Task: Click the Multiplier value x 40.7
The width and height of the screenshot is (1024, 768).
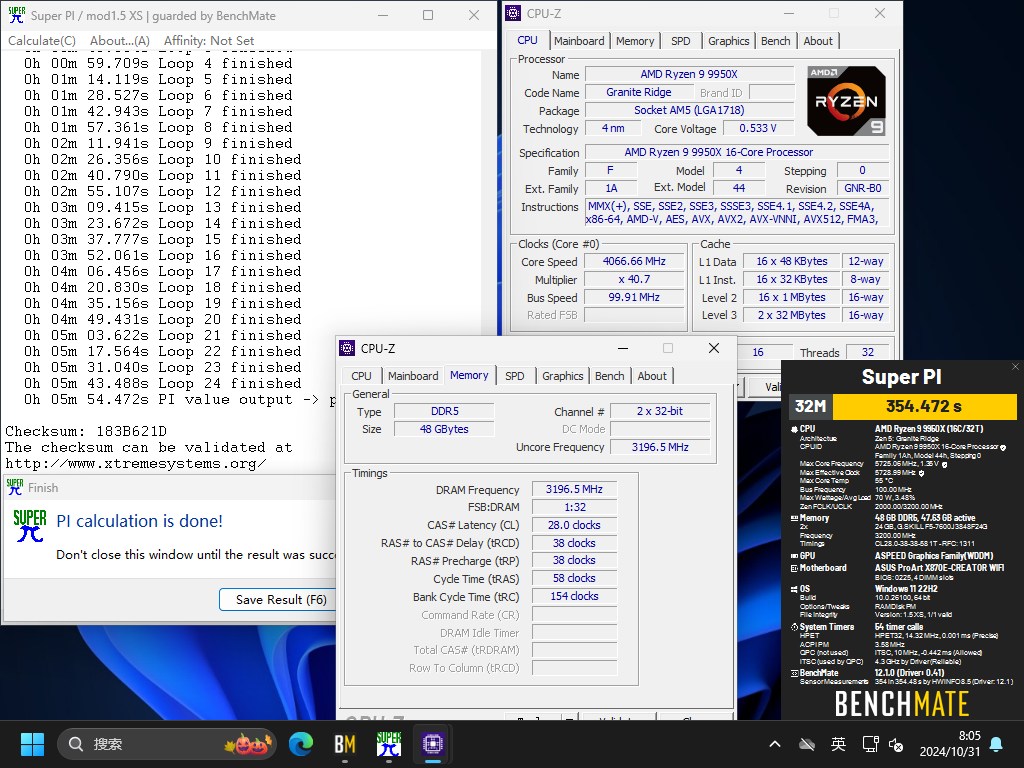Action: point(634,280)
